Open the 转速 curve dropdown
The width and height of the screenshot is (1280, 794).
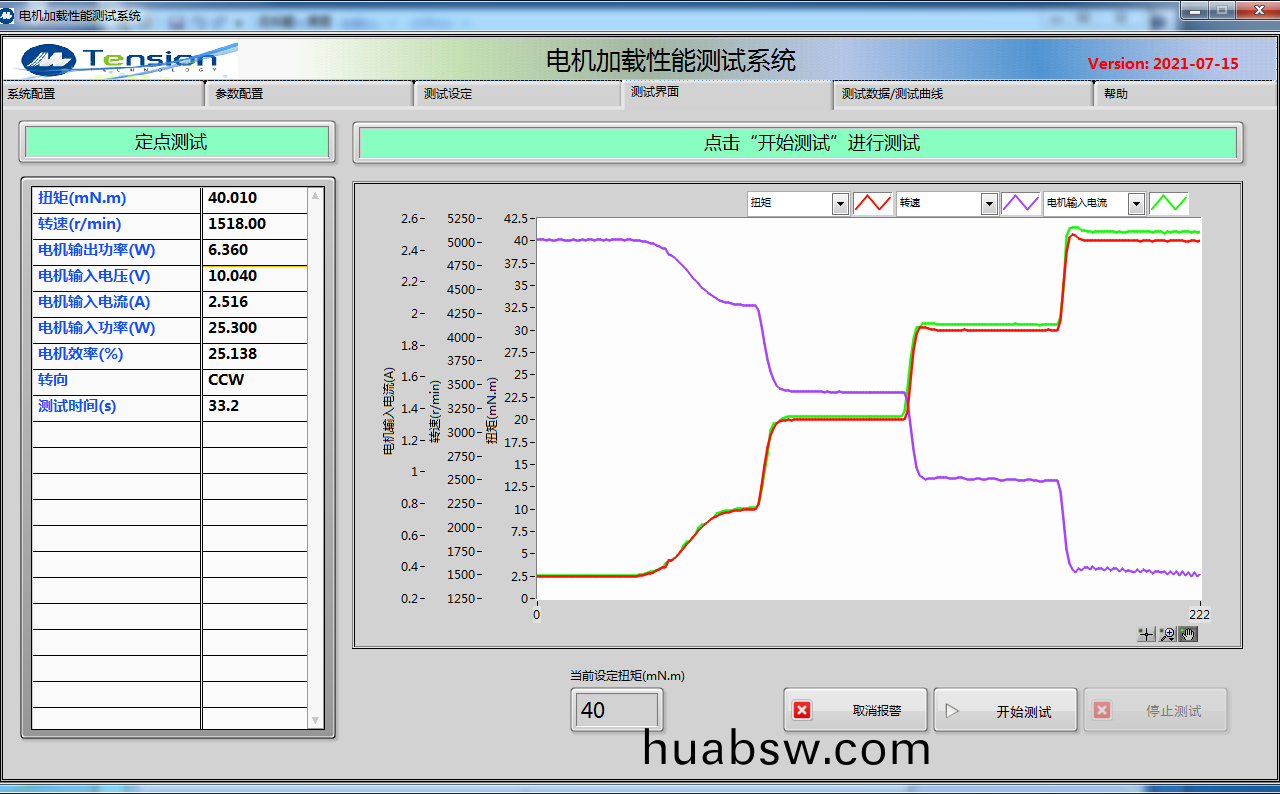tap(988, 204)
